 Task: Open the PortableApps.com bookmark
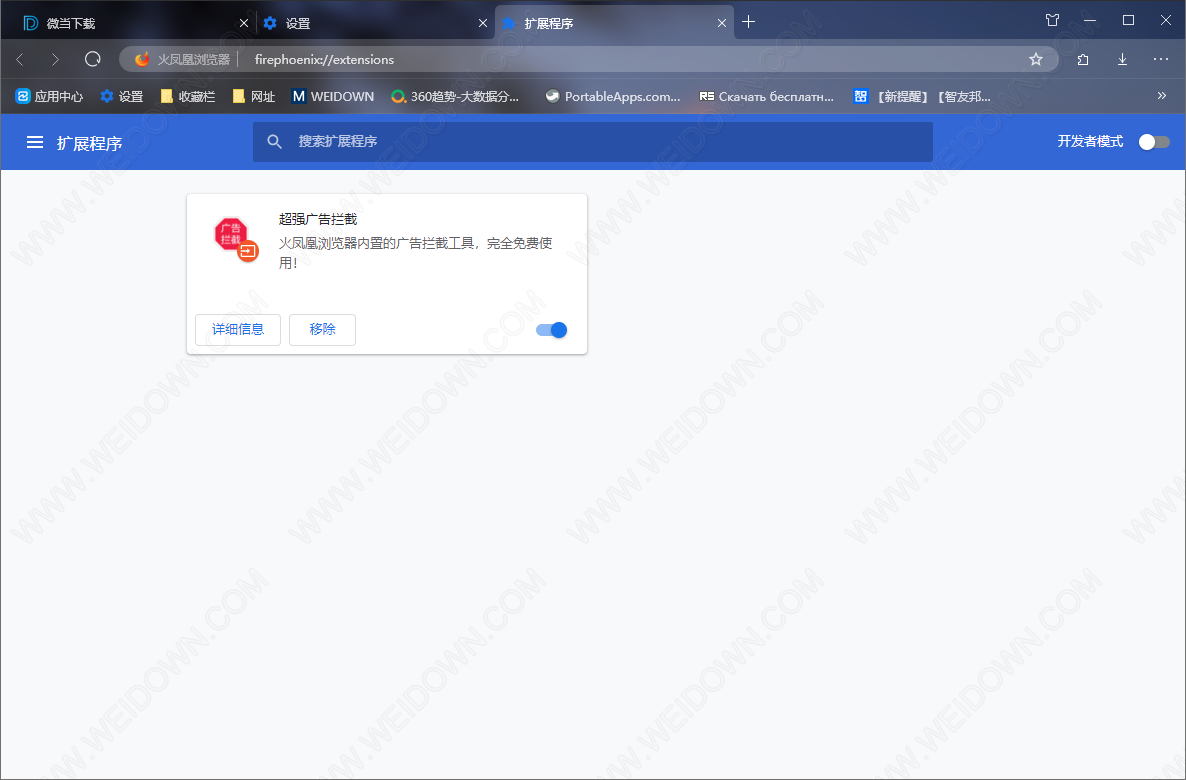[x=613, y=96]
